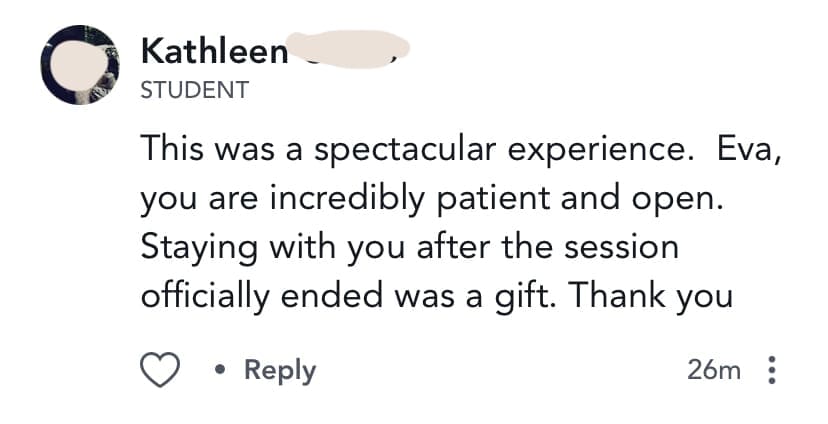828x424 pixels.
Task: Click the word "gift" in the comment
Action: point(543,296)
